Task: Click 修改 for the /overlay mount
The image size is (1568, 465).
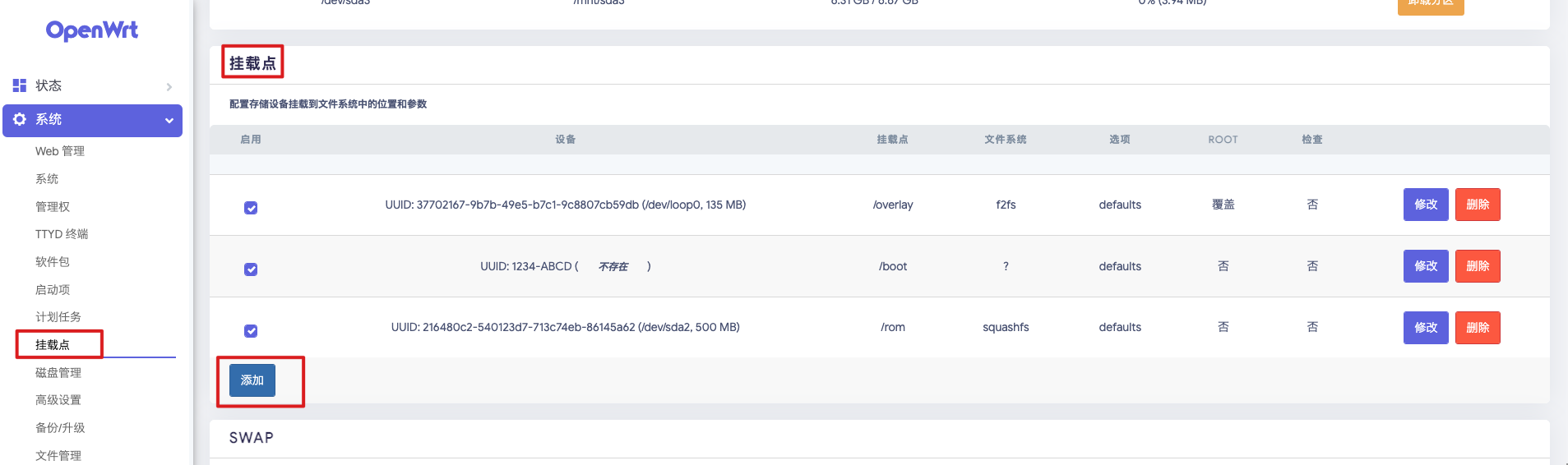Action: tap(1425, 205)
